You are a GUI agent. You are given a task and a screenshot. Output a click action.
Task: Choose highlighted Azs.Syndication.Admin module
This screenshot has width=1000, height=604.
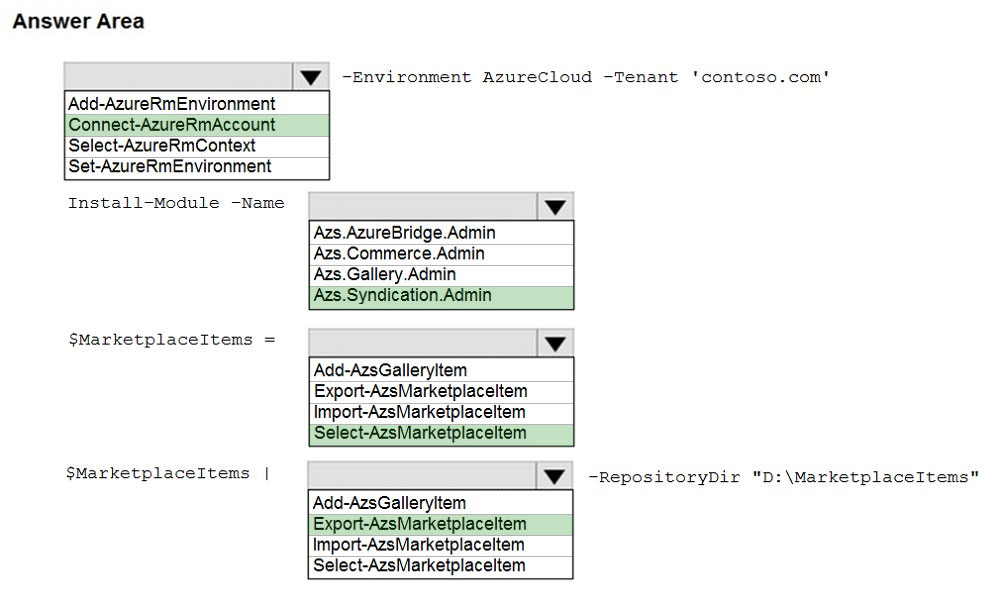tap(442, 296)
